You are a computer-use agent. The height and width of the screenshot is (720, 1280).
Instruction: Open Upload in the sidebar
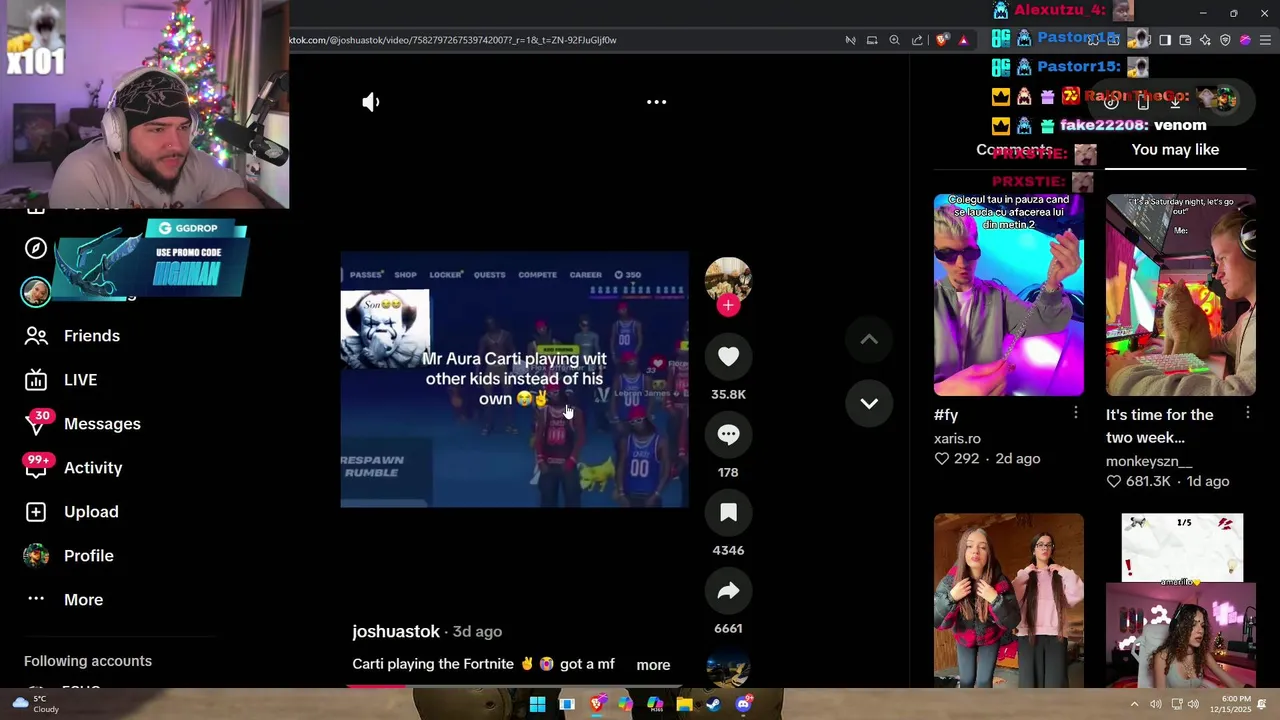click(91, 512)
